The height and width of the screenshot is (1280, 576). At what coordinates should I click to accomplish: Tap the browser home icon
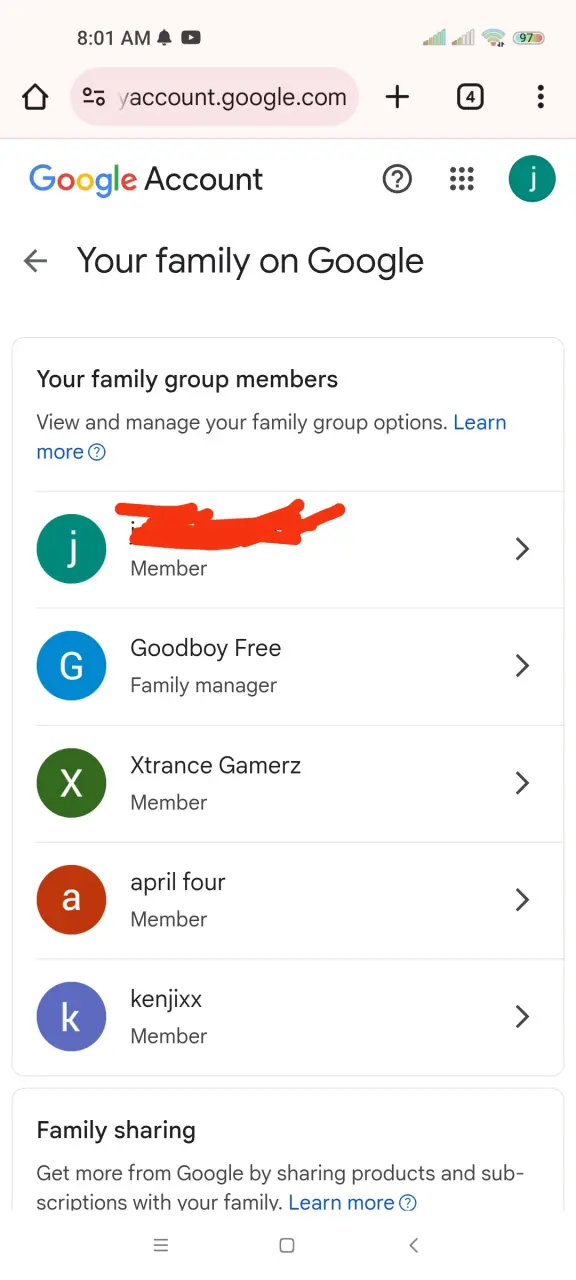35,97
